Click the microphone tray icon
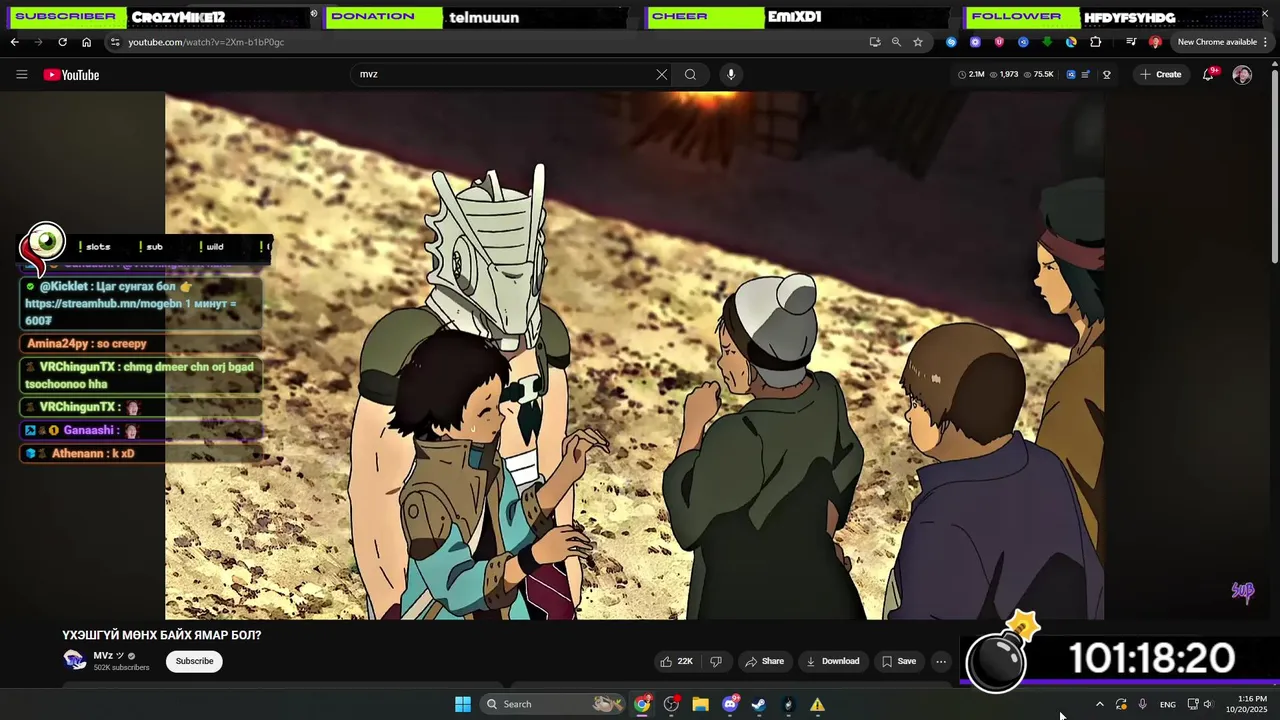Image resolution: width=1280 pixels, height=720 pixels. tap(1142, 704)
